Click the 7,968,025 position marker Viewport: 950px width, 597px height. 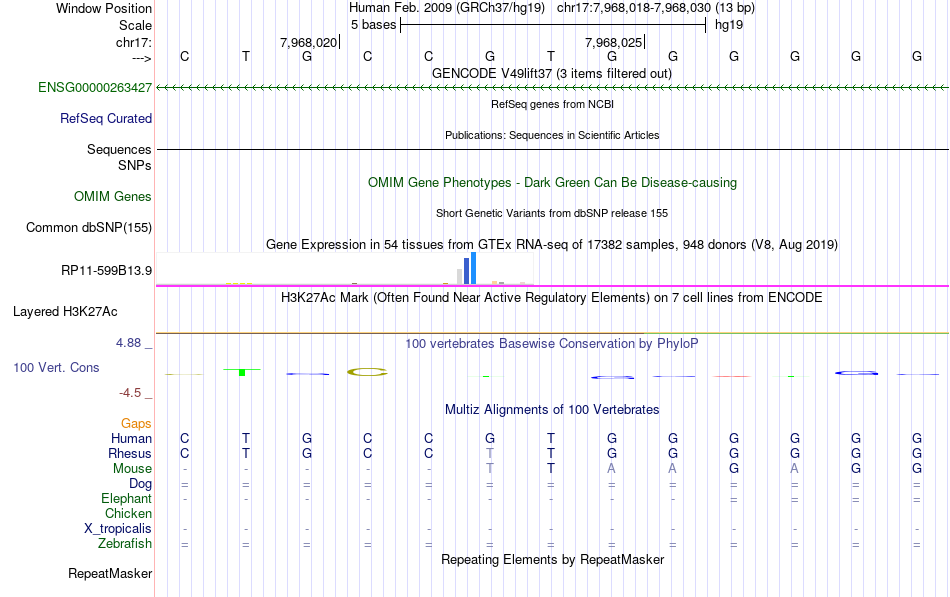click(615, 42)
